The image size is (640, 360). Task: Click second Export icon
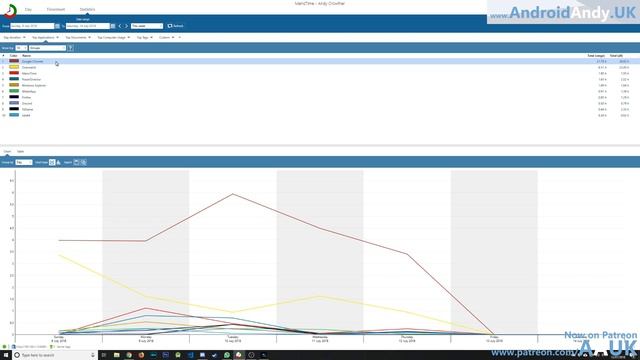click(83, 162)
